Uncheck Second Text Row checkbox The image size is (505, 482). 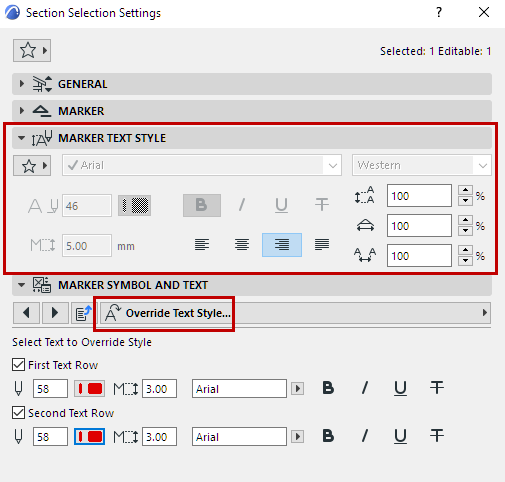coord(18,413)
